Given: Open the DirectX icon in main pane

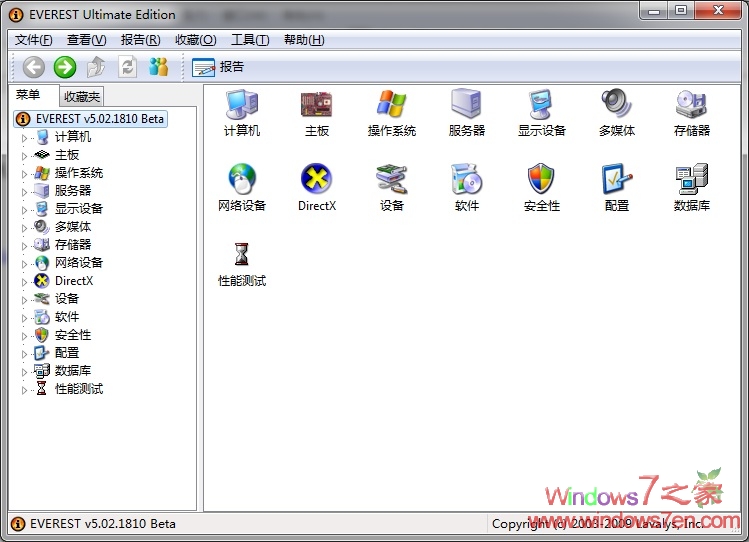Looking at the screenshot, I should 316,178.
